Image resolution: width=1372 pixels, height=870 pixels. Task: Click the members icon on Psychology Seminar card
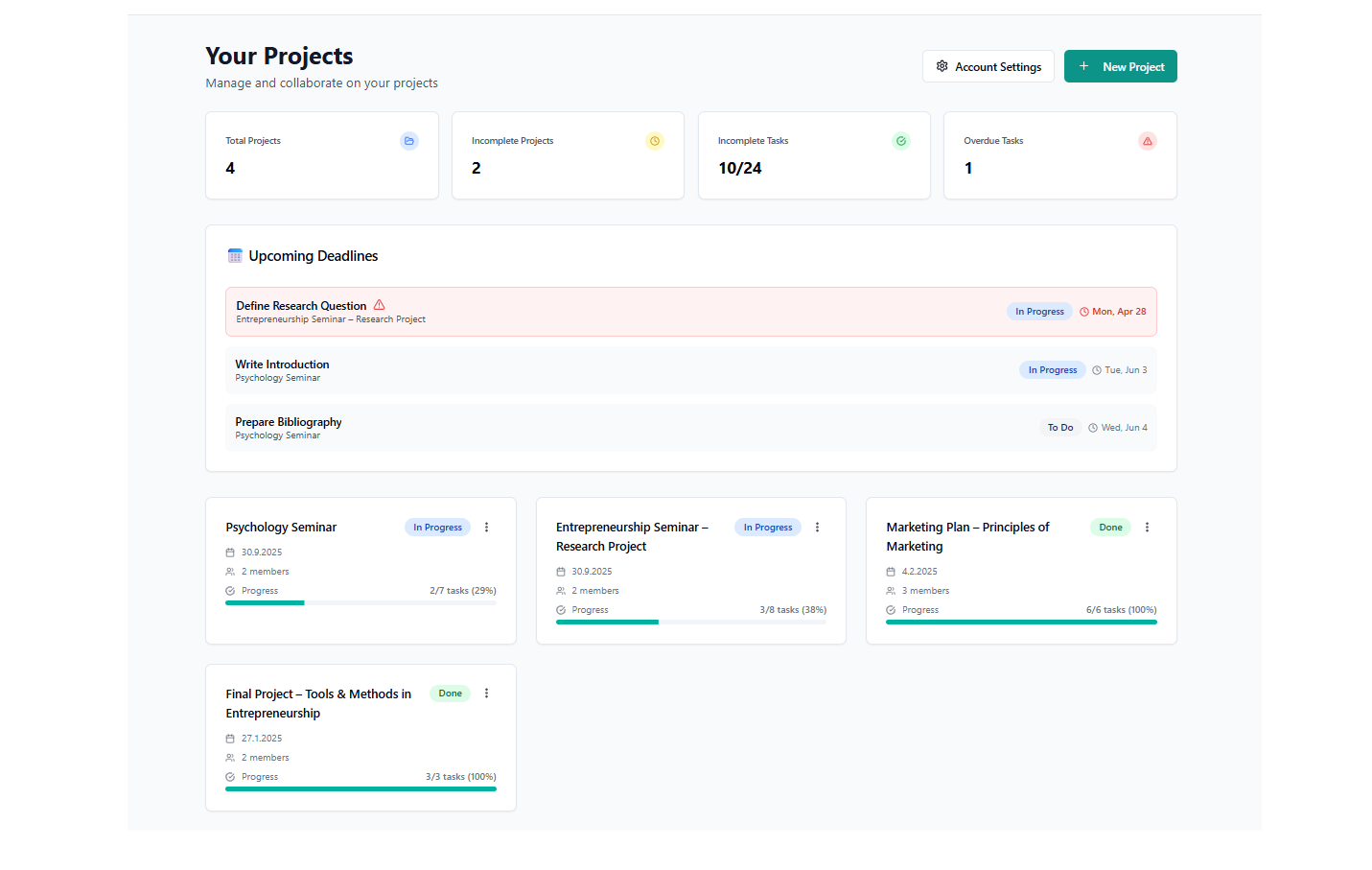(x=229, y=571)
